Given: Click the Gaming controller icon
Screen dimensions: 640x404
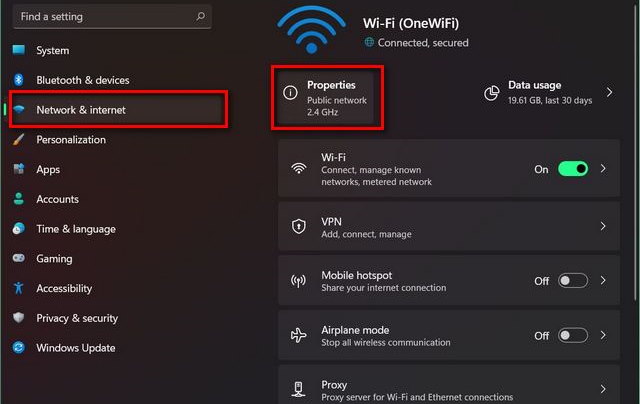Looking at the screenshot, I should (18, 258).
